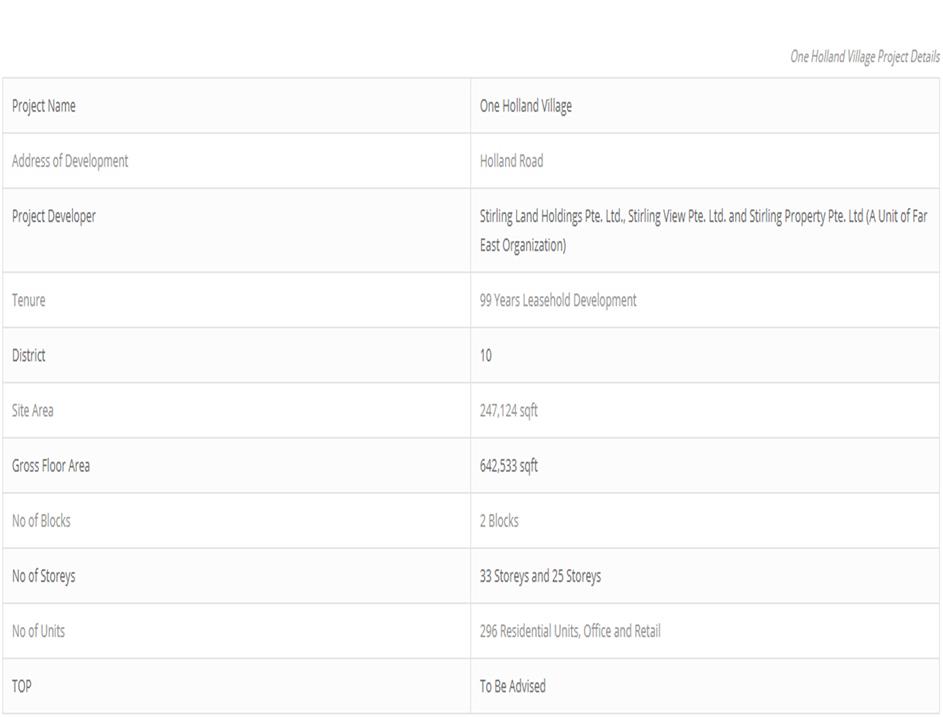The height and width of the screenshot is (717, 943).
Task: Select the 'One Holland Village' value cell
Action: [526, 106]
